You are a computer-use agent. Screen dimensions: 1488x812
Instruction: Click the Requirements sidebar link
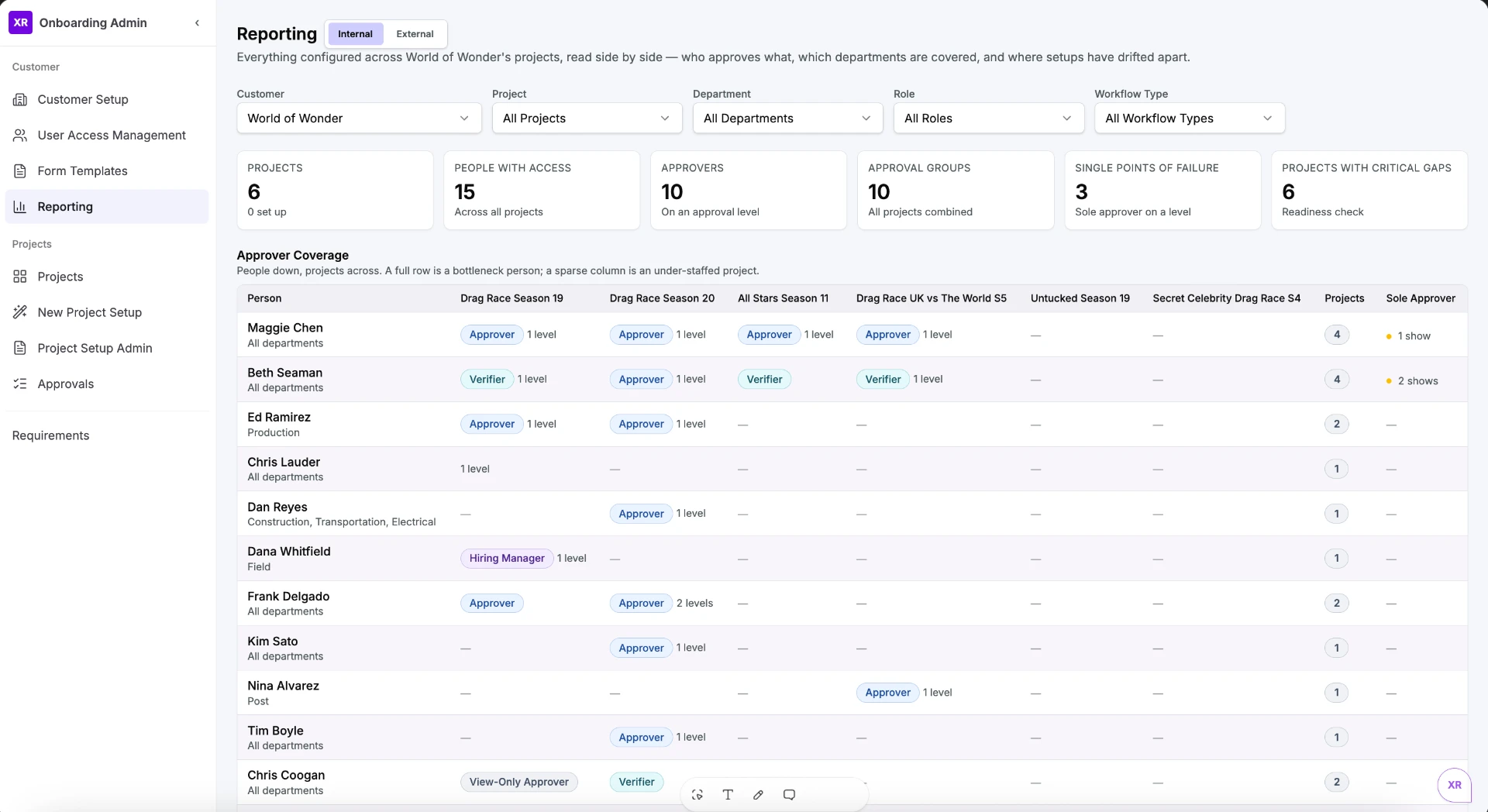pos(50,435)
